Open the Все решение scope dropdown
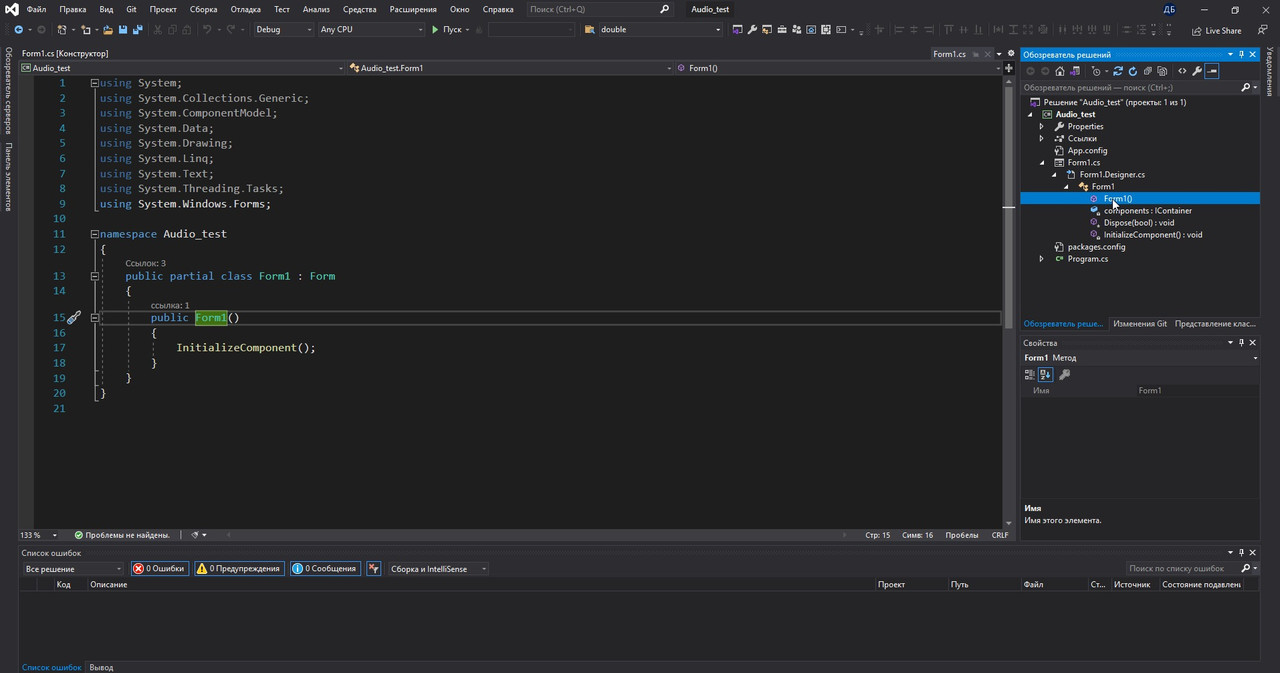The height and width of the screenshot is (673, 1280). tap(73, 568)
